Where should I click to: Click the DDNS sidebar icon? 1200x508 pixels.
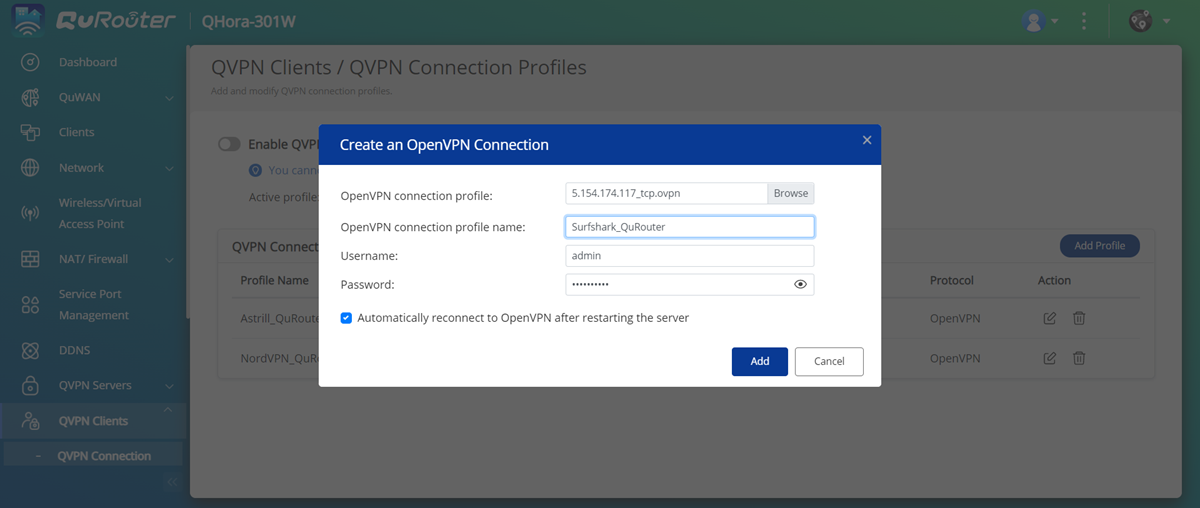point(30,350)
